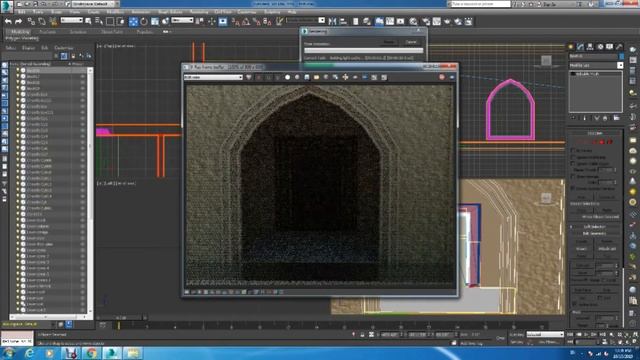Open the selection filter dropdown
The height and width of the screenshot is (360, 640).
[71, 20]
